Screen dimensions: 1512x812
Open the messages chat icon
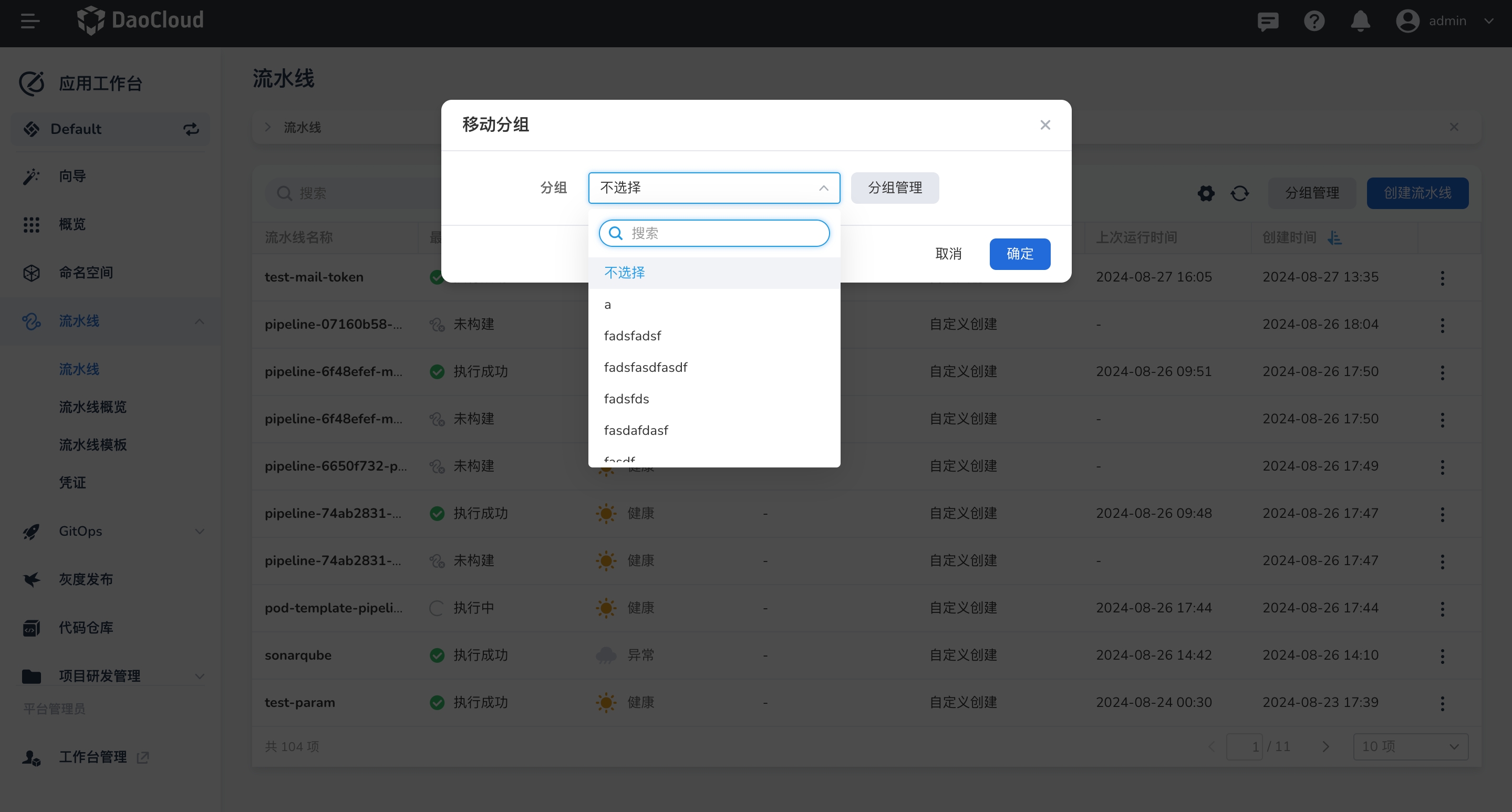[x=1267, y=22]
